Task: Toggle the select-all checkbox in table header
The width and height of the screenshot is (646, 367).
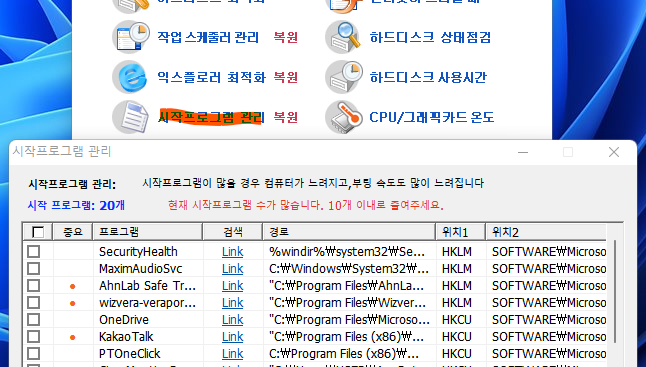Action: [38, 232]
